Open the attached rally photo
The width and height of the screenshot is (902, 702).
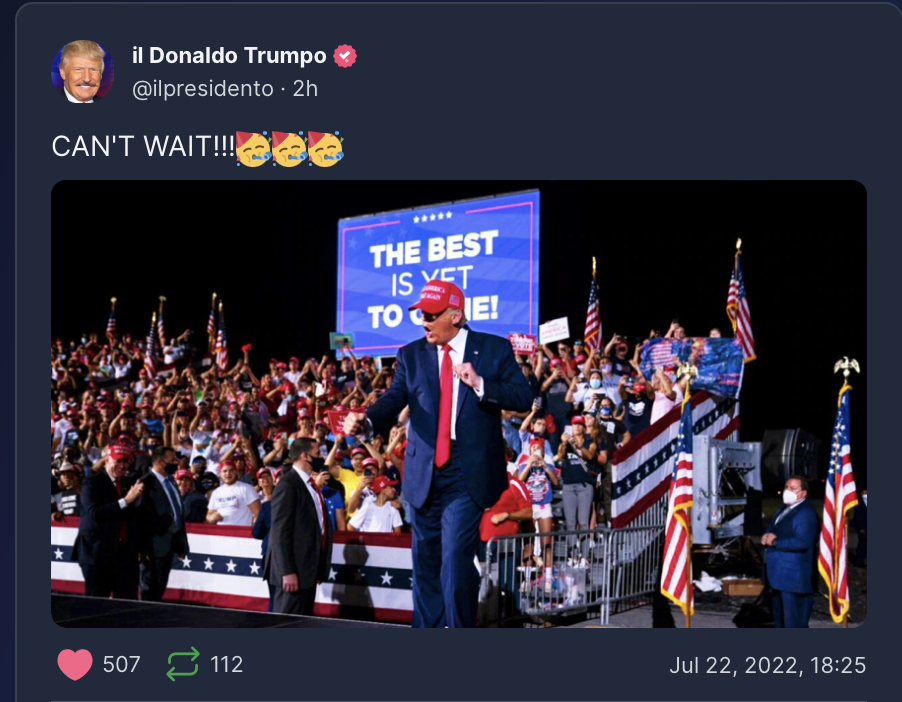(x=459, y=404)
